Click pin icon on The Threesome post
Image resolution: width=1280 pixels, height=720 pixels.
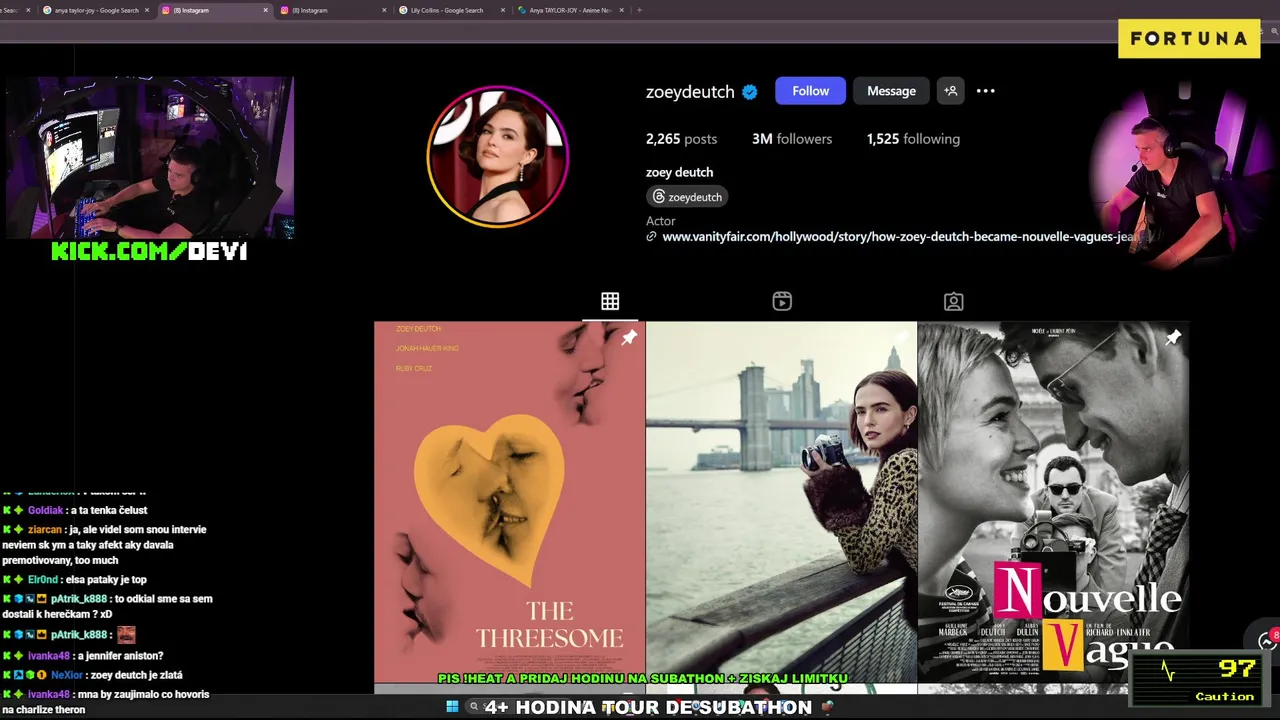(629, 338)
